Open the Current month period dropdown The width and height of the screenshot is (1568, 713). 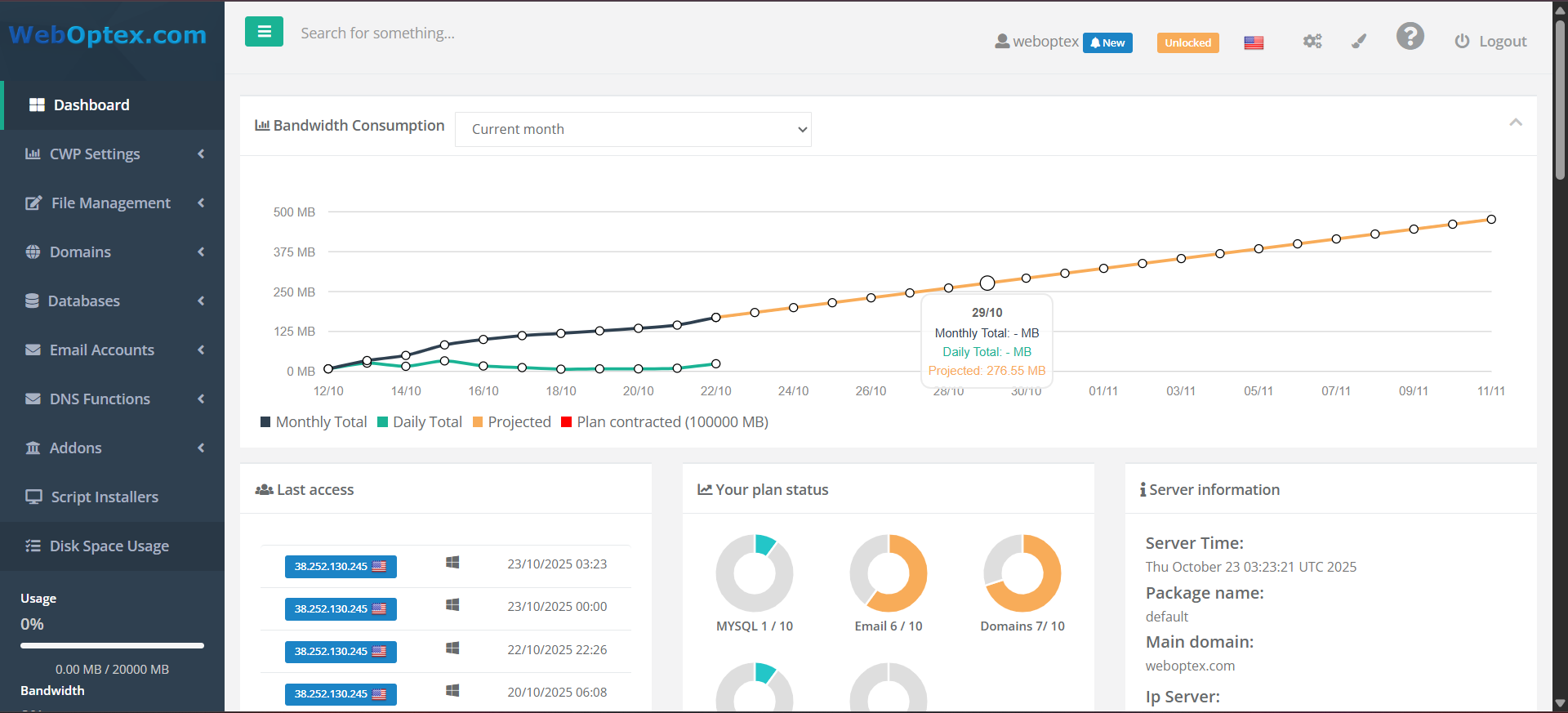[633, 129]
